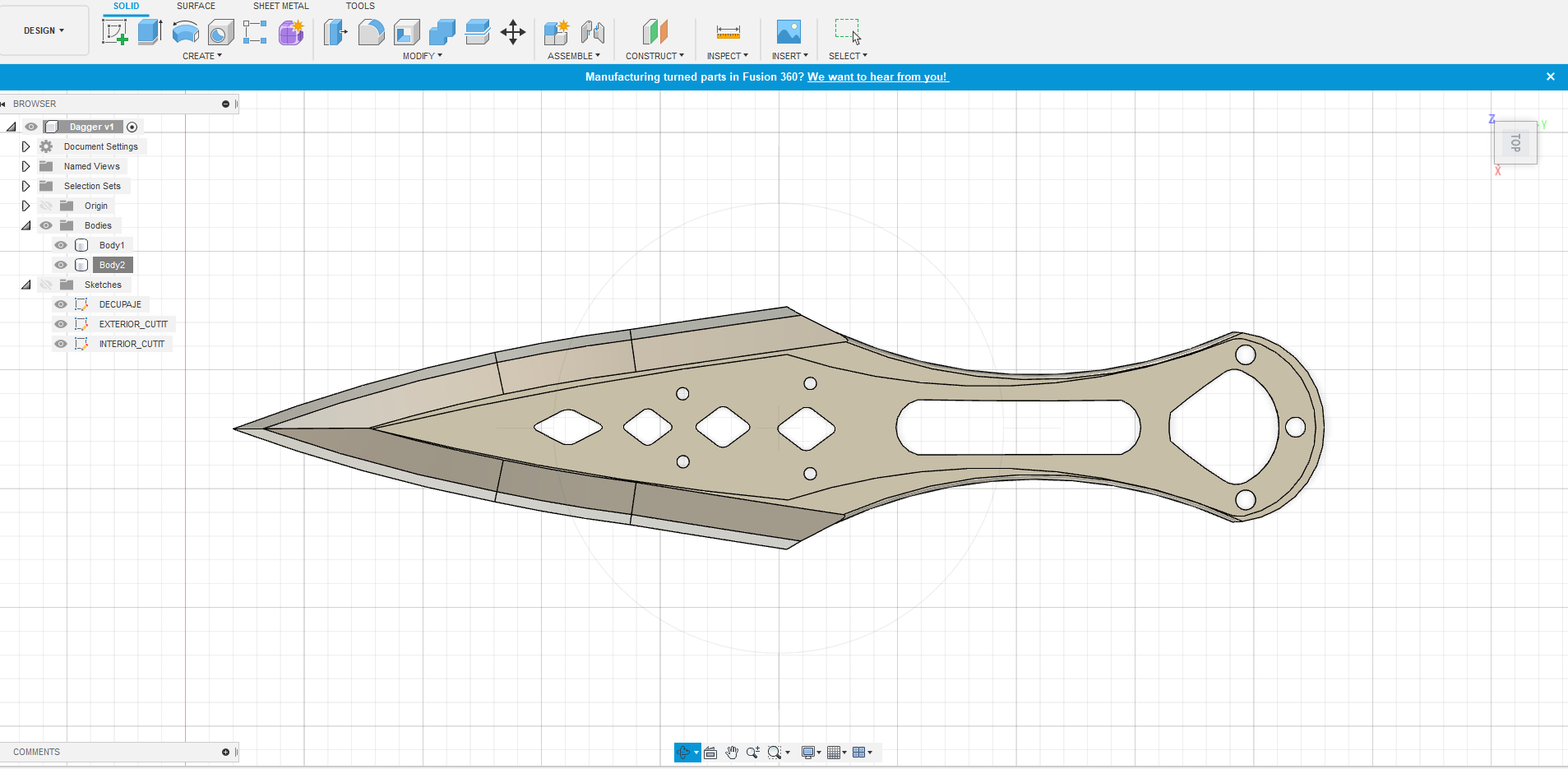Viewport: 1568px width, 769px height.
Task: Show the EXTERIOR_CUTIT sketch
Action: coord(61,323)
